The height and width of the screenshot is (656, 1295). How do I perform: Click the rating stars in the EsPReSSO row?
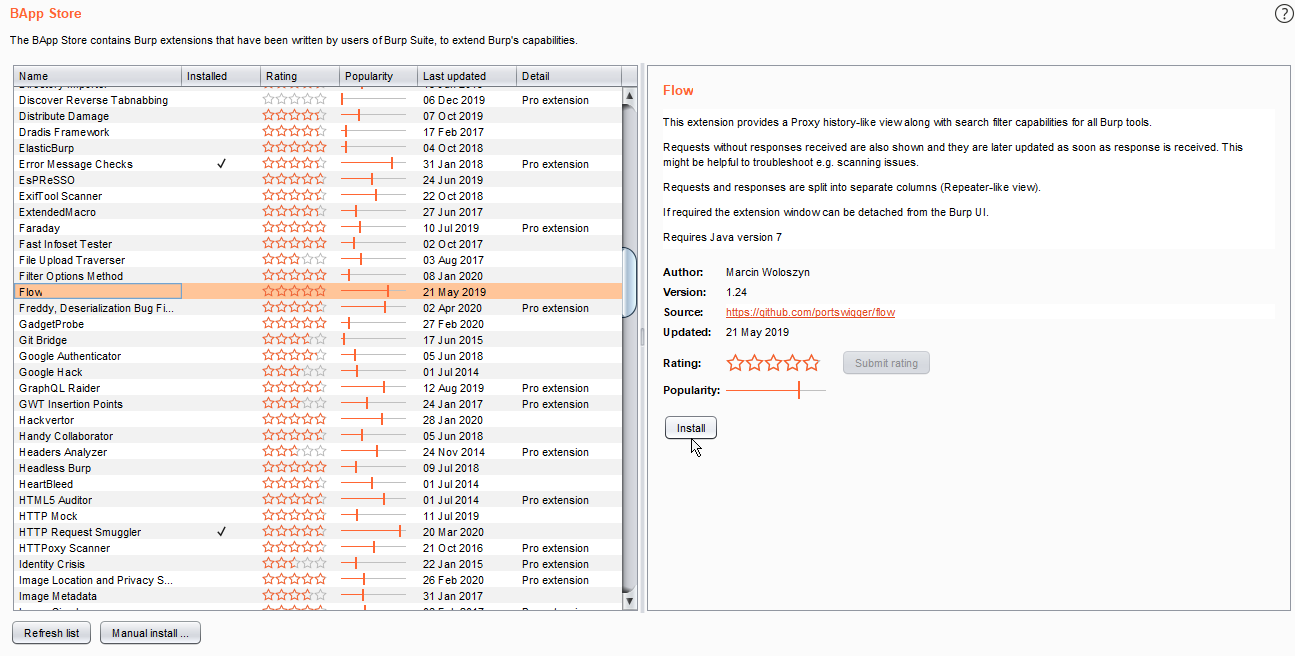(x=294, y=180)
